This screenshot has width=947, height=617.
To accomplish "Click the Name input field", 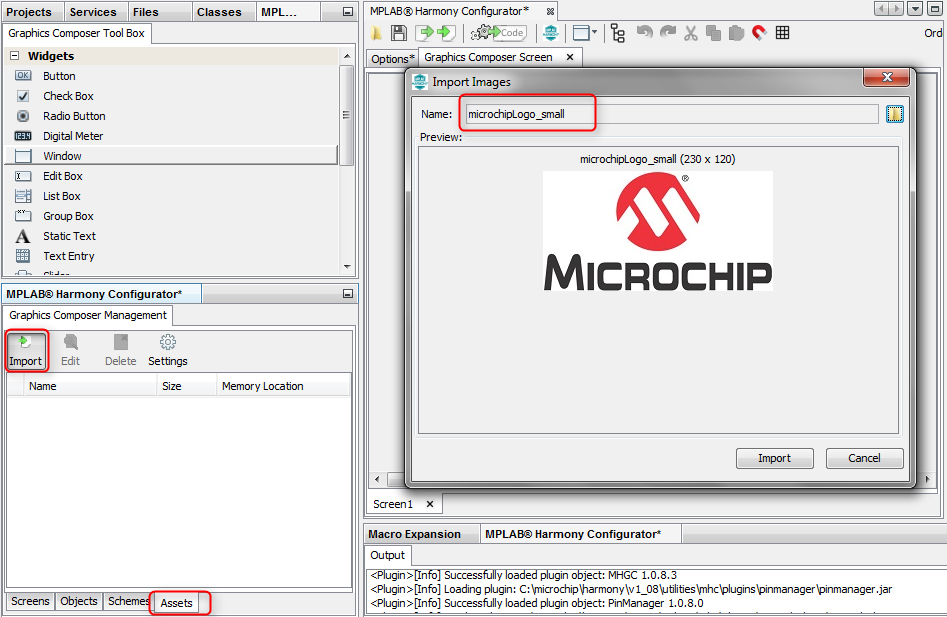I will coord(670,114).
